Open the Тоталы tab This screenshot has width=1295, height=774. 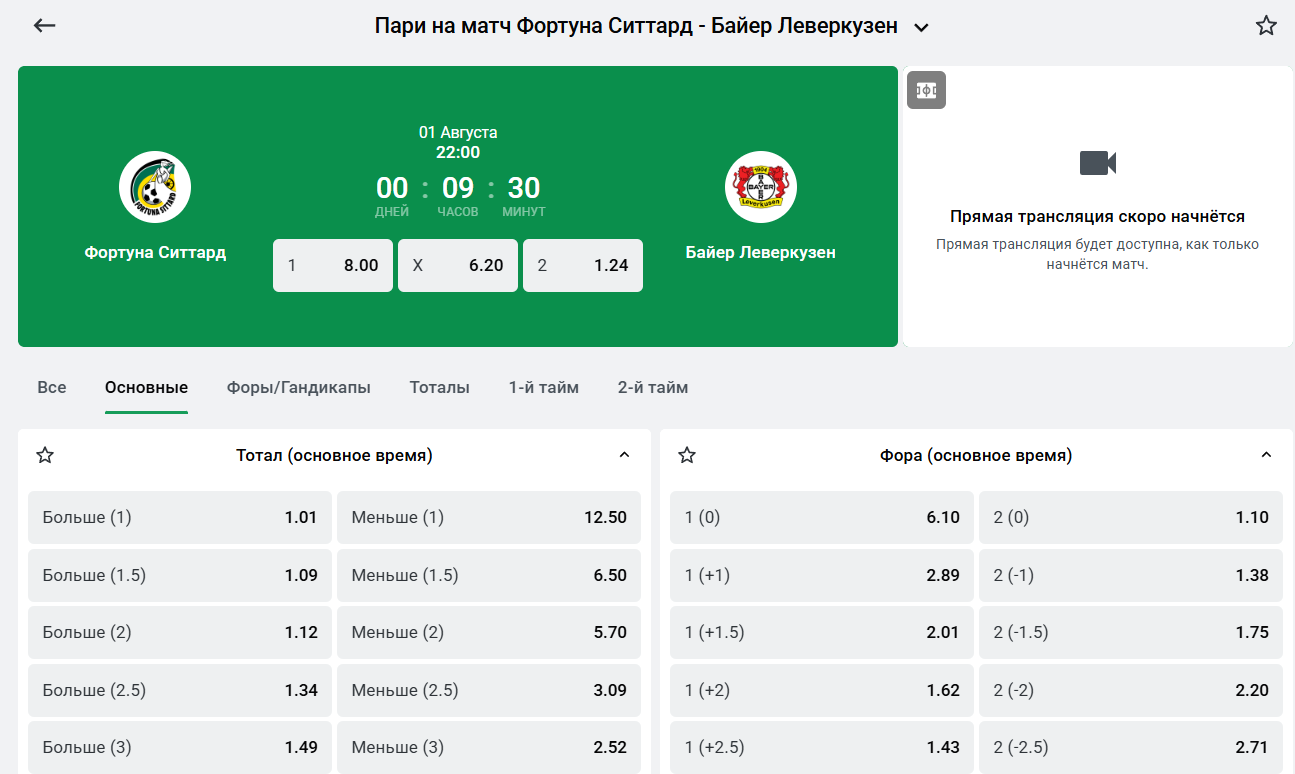coord(440,387)
